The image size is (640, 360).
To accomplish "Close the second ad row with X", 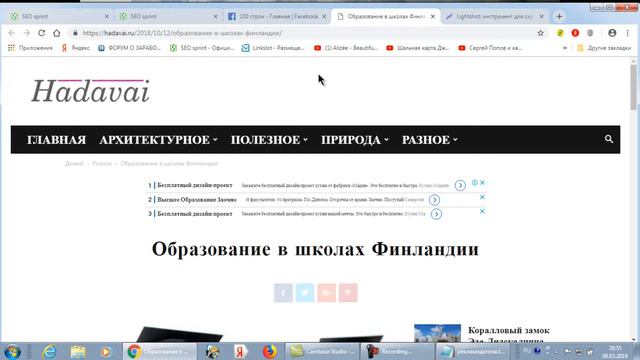I will 482,197.
